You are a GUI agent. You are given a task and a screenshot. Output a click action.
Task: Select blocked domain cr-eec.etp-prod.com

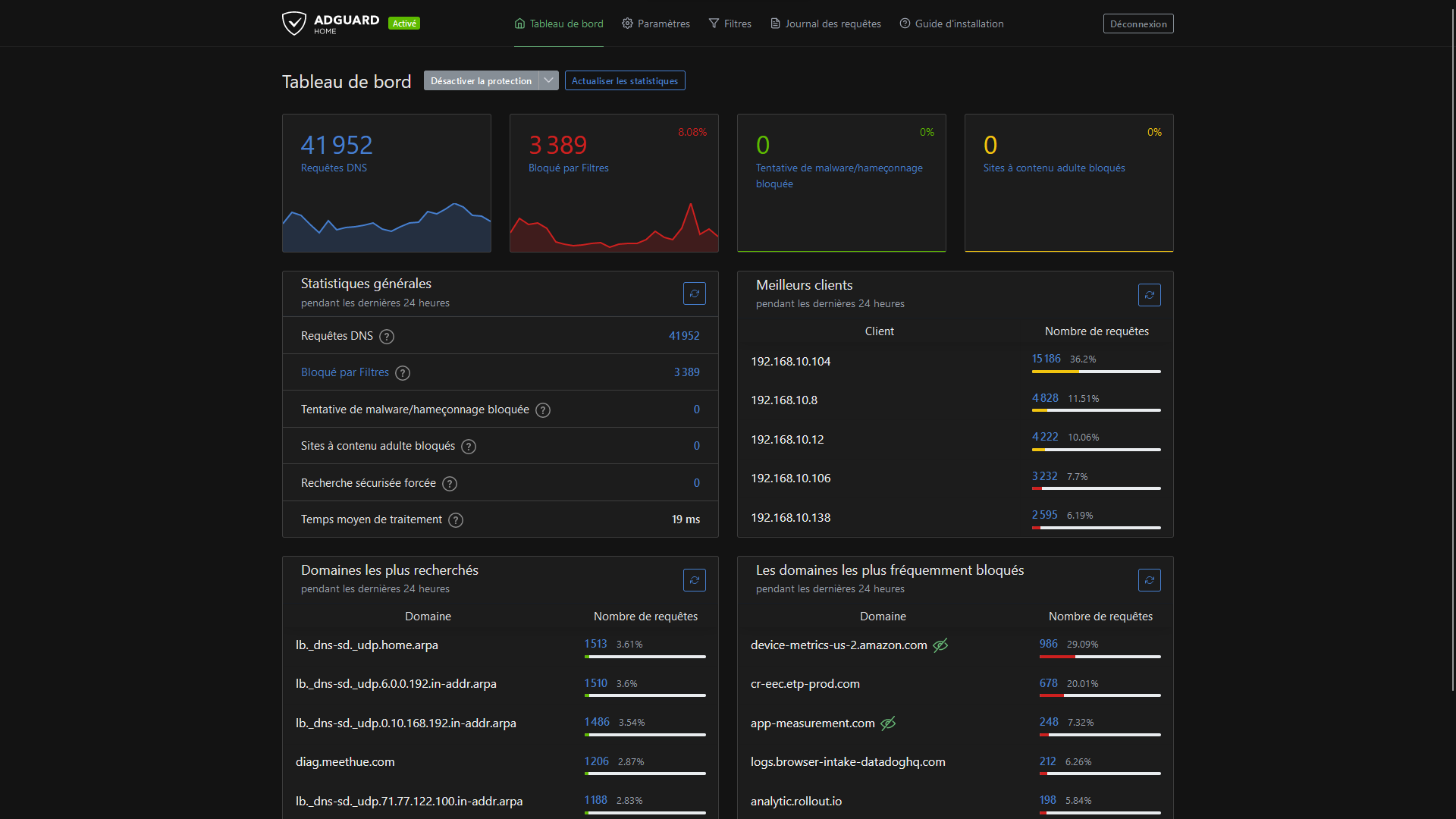805,684
